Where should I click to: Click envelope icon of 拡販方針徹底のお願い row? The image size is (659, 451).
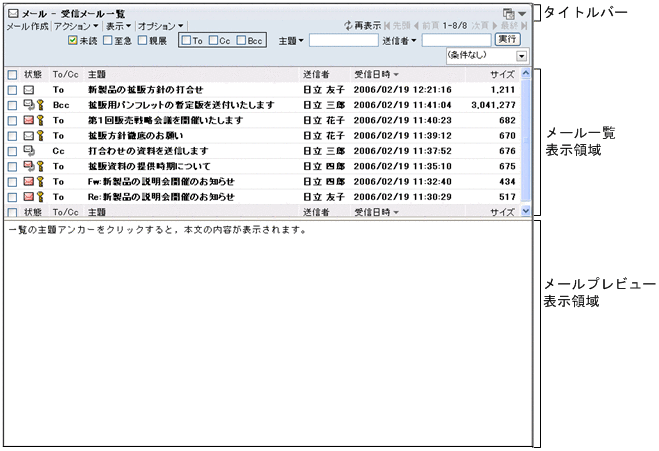[x=29, y=135]
